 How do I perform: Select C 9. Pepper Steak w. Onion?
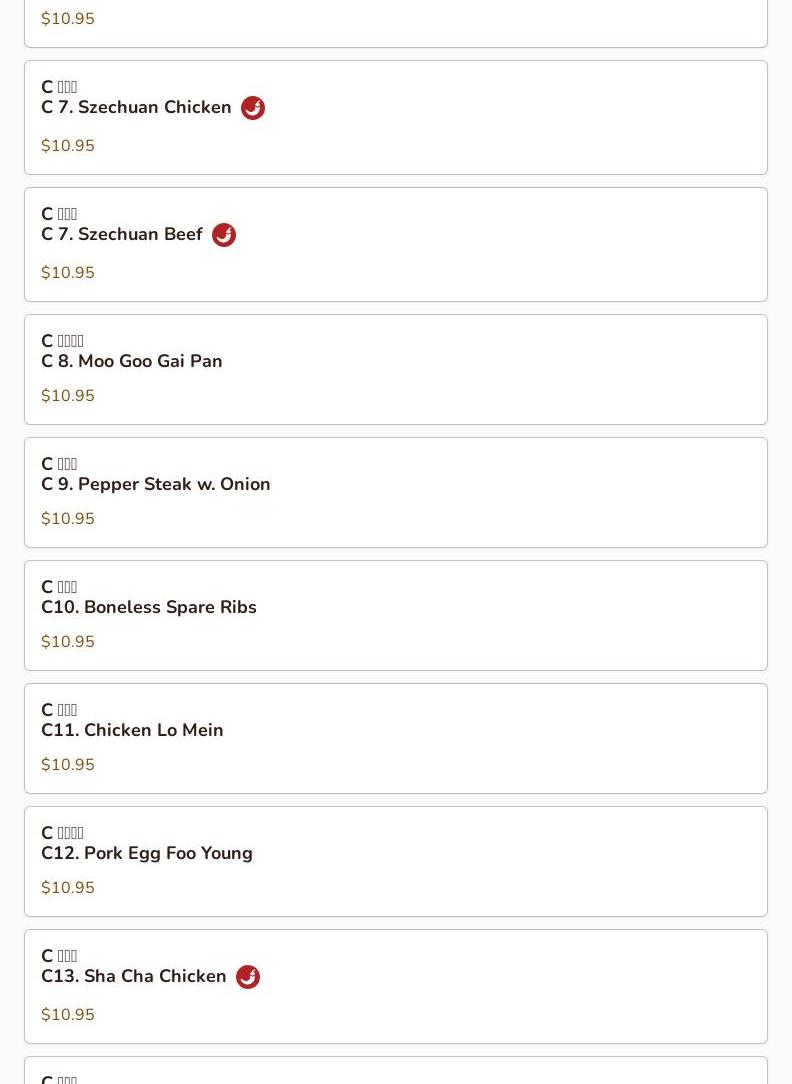tap(156, 484)
